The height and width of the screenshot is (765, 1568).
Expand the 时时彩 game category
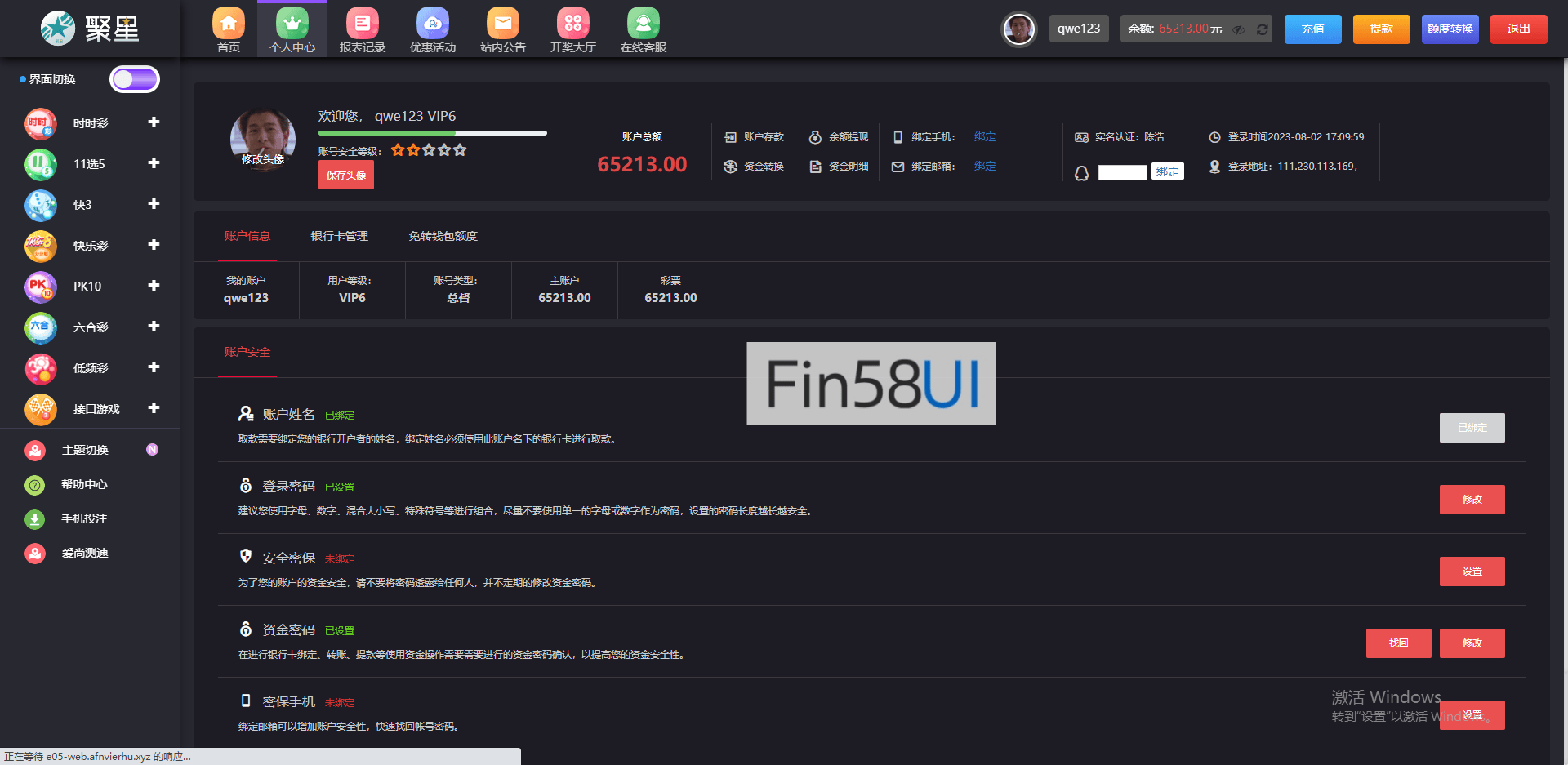(x=154, y=122)
